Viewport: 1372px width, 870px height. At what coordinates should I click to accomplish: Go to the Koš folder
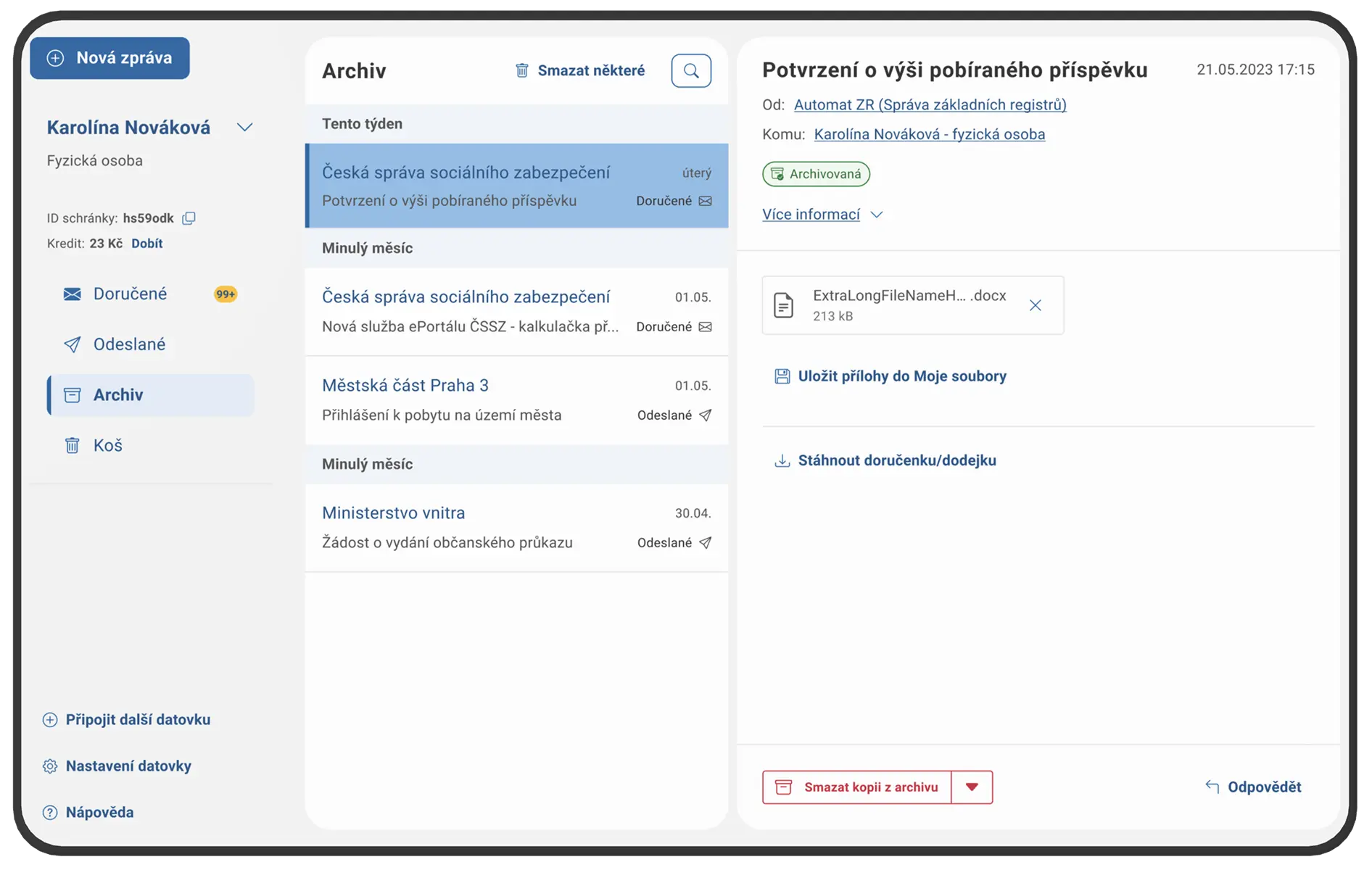[107, 445]
